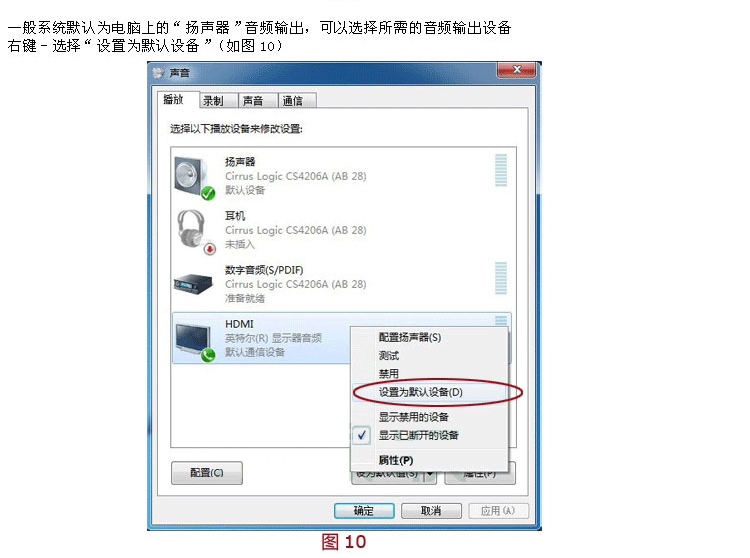Click the 扬声器 volume level meter
Screen dimensions: 750x558
(x=501, y=170)
